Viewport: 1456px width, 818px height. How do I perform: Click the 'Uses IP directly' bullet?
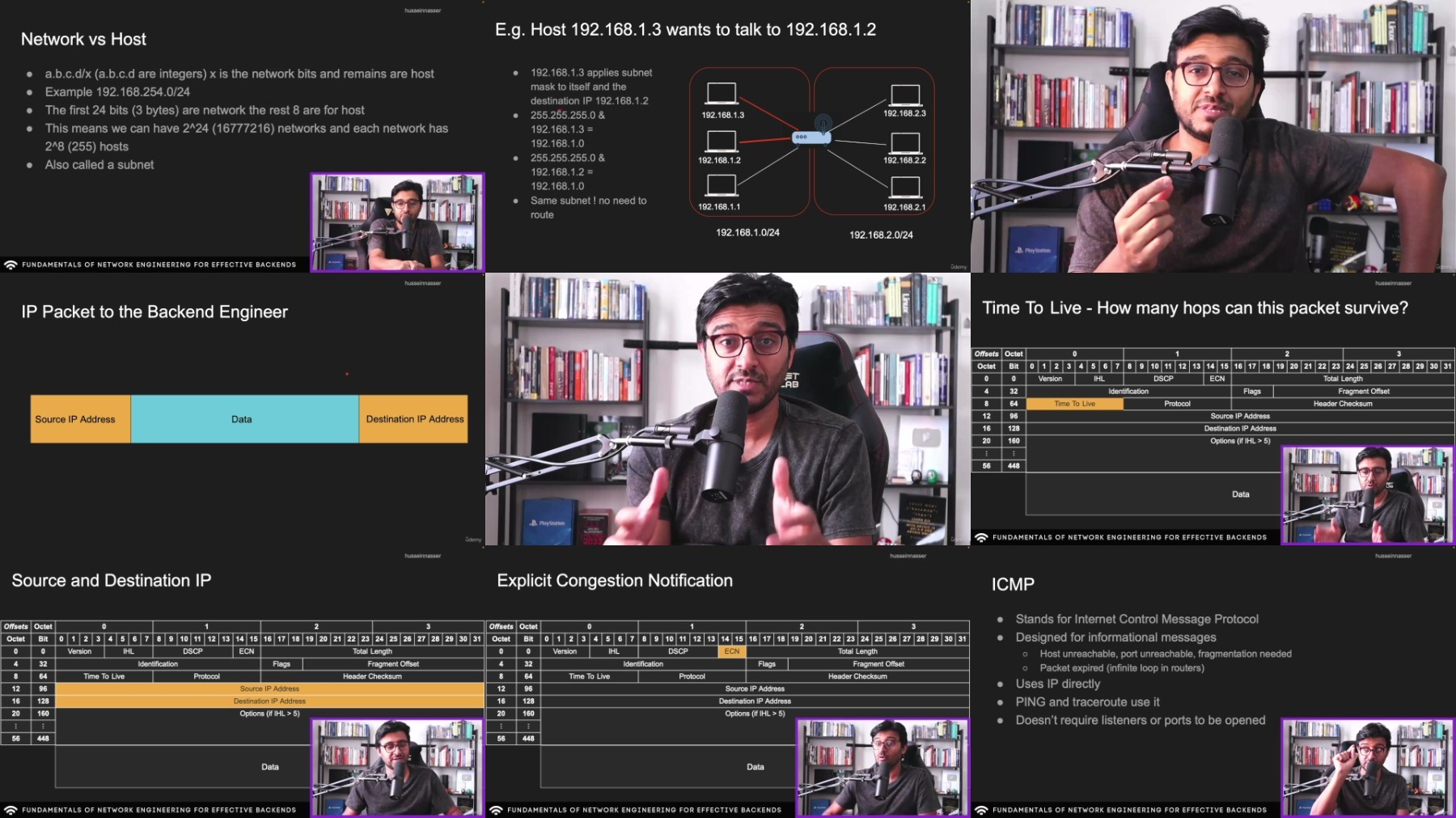1058,684
